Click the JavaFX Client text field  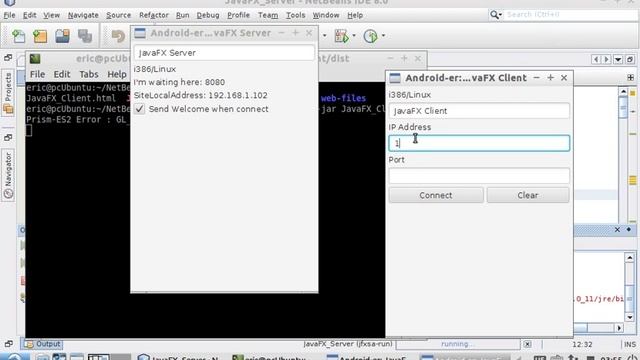(x=479, y=111)
